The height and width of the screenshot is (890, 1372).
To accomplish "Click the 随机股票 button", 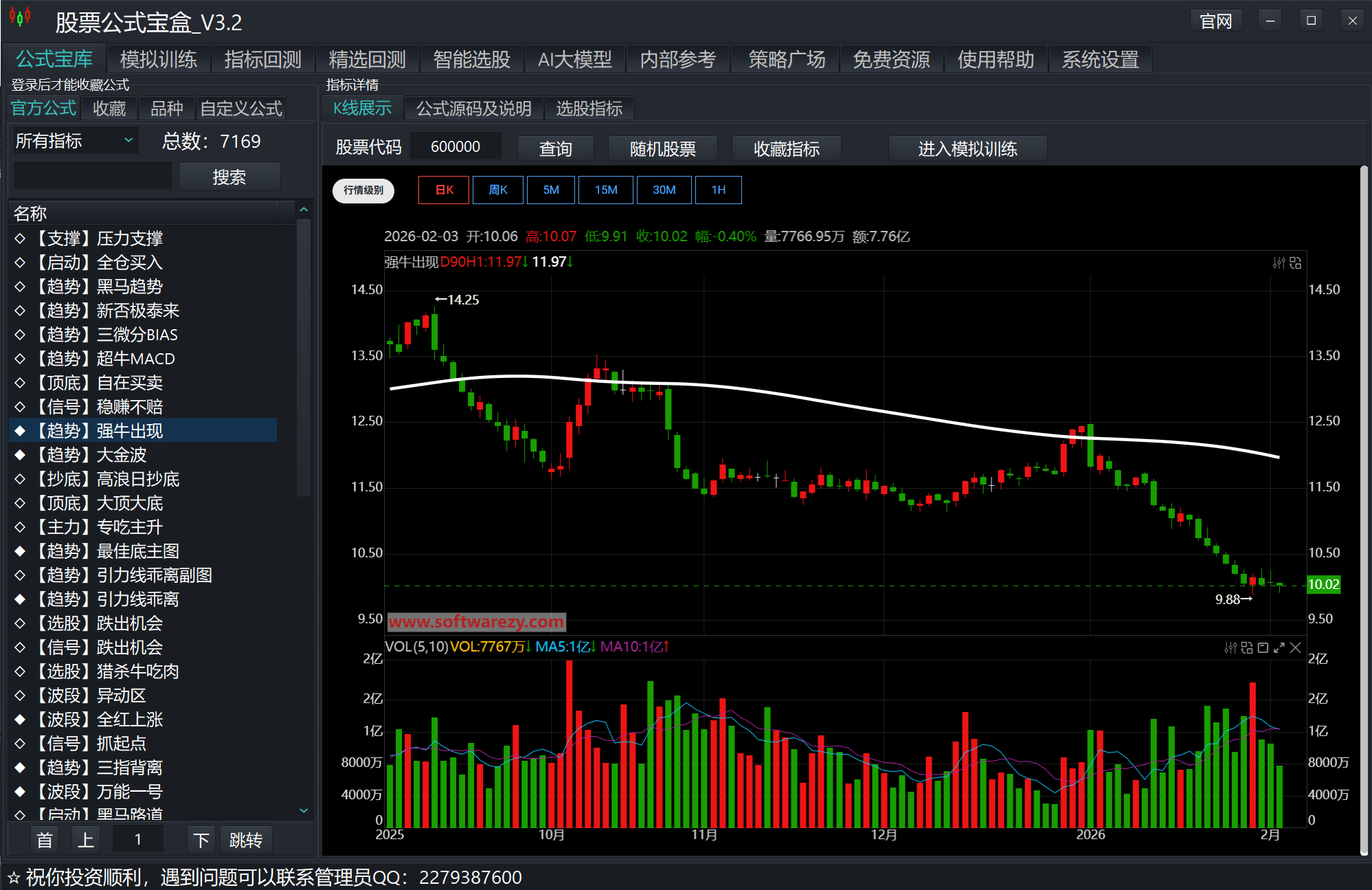I will pos(662,148).
